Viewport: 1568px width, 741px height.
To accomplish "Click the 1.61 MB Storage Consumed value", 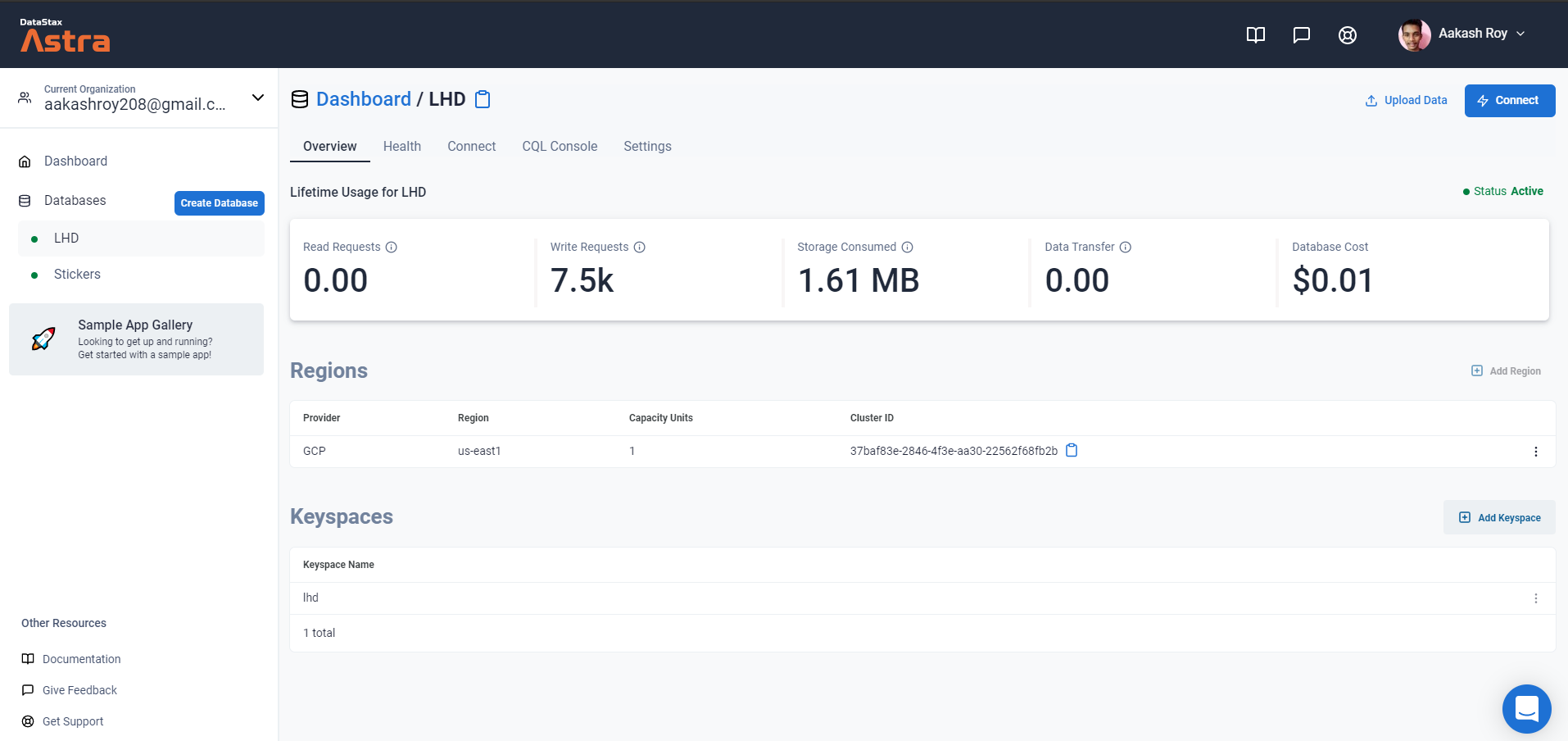I will pos(859,281).
